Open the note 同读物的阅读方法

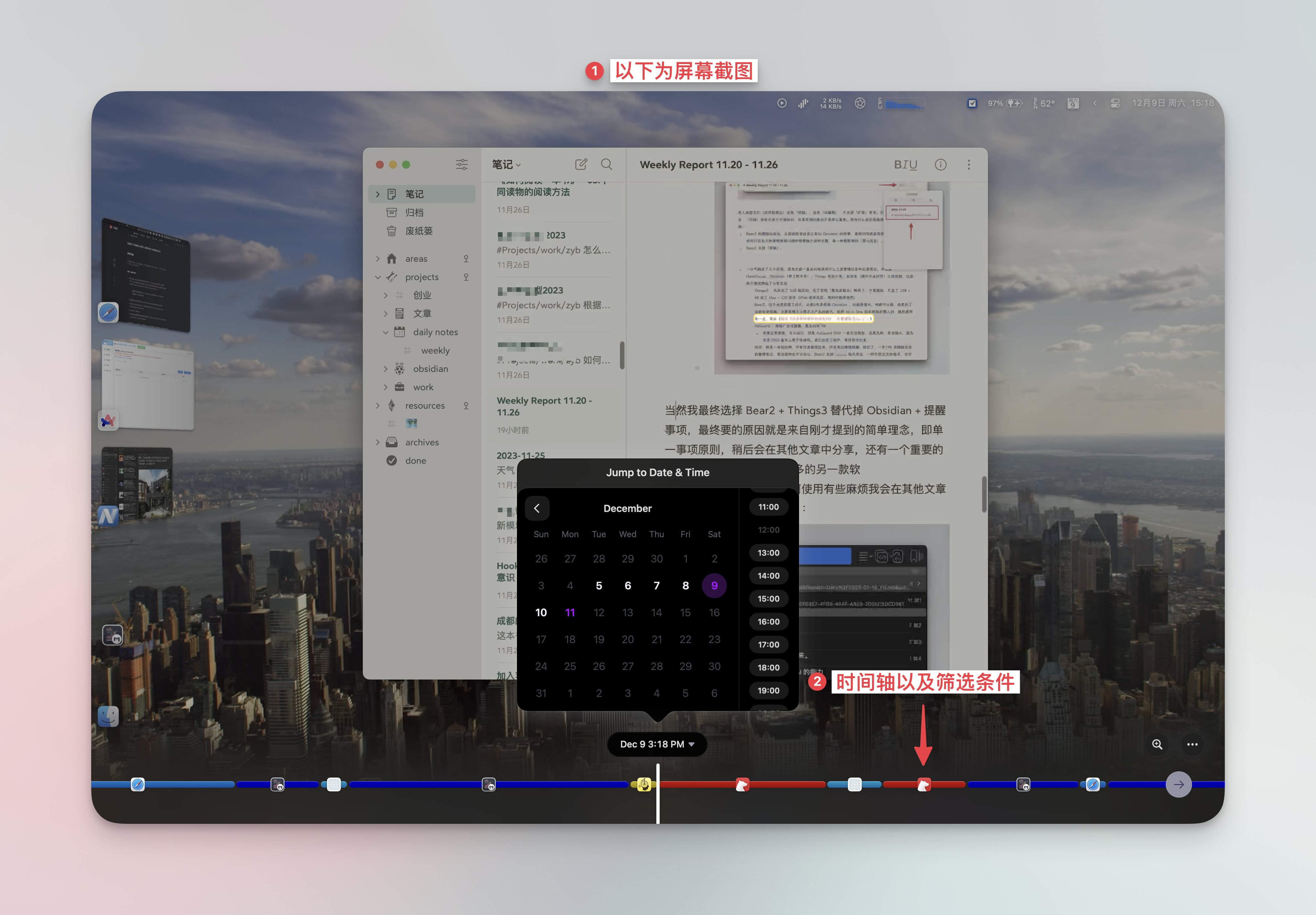tap(553, 198)
